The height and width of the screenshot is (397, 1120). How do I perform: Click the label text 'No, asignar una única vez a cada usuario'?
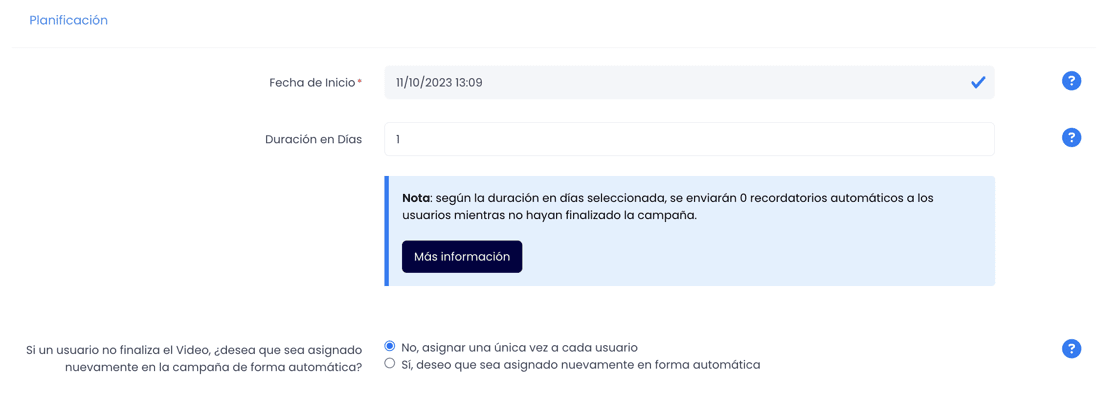[x=519, y=347]
